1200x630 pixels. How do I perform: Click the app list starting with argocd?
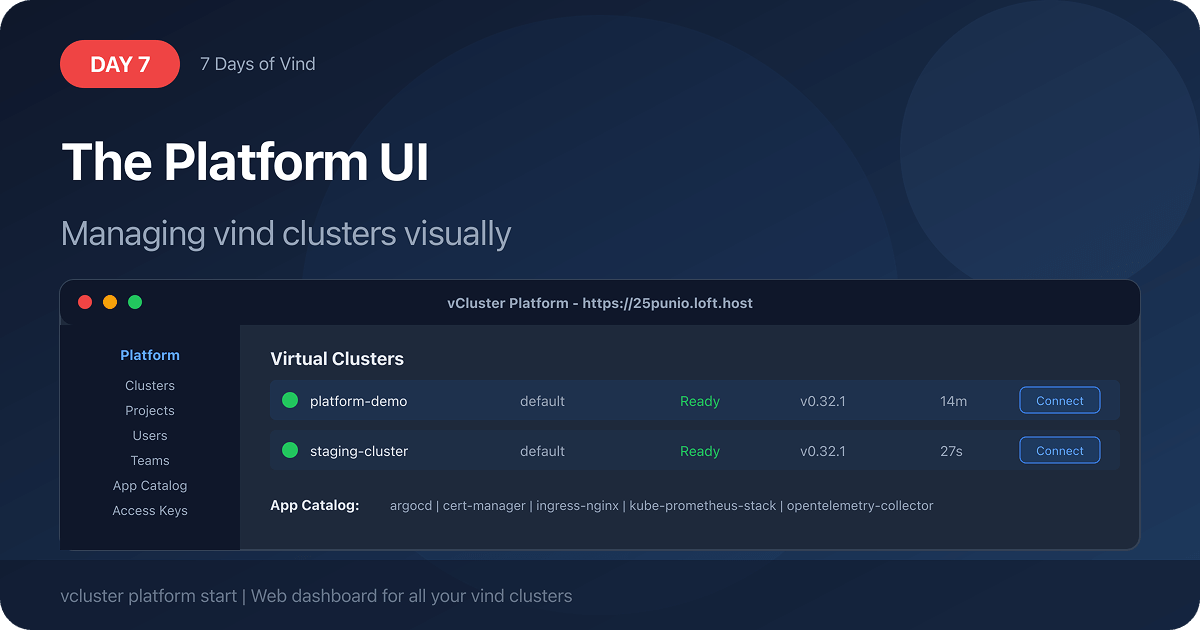(x=661, y=506)
